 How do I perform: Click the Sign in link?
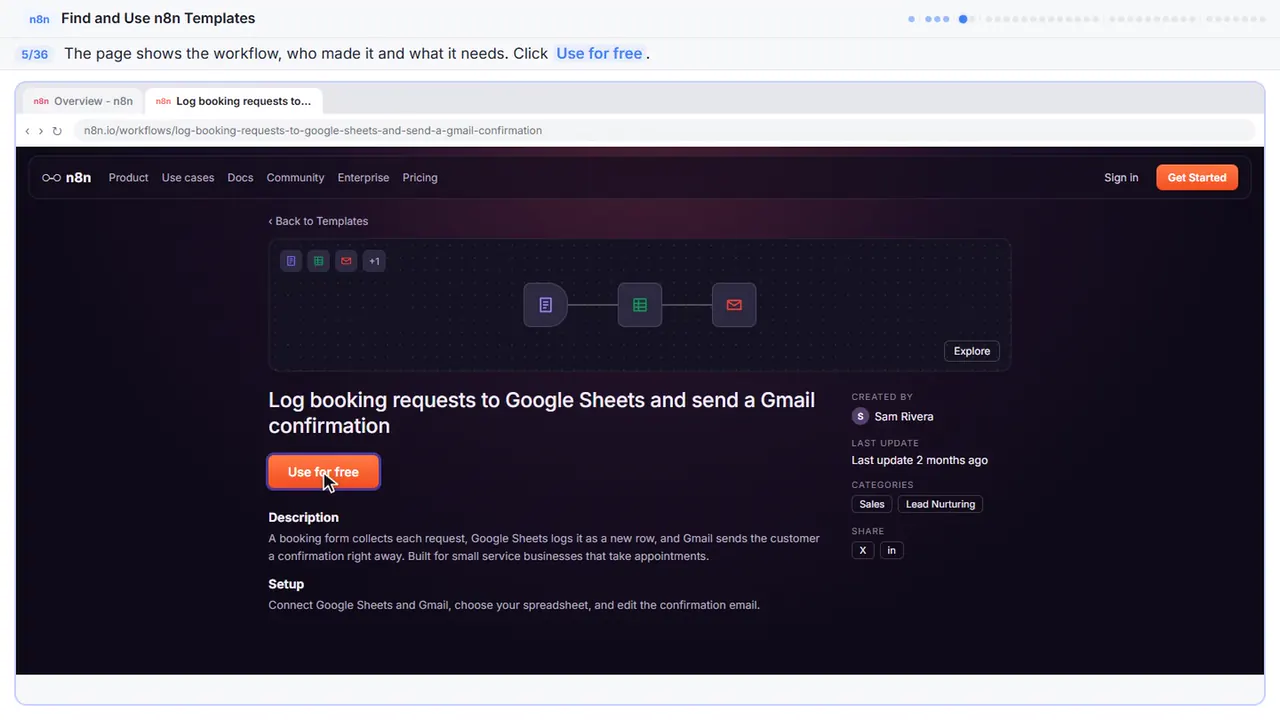(1121, 177)
